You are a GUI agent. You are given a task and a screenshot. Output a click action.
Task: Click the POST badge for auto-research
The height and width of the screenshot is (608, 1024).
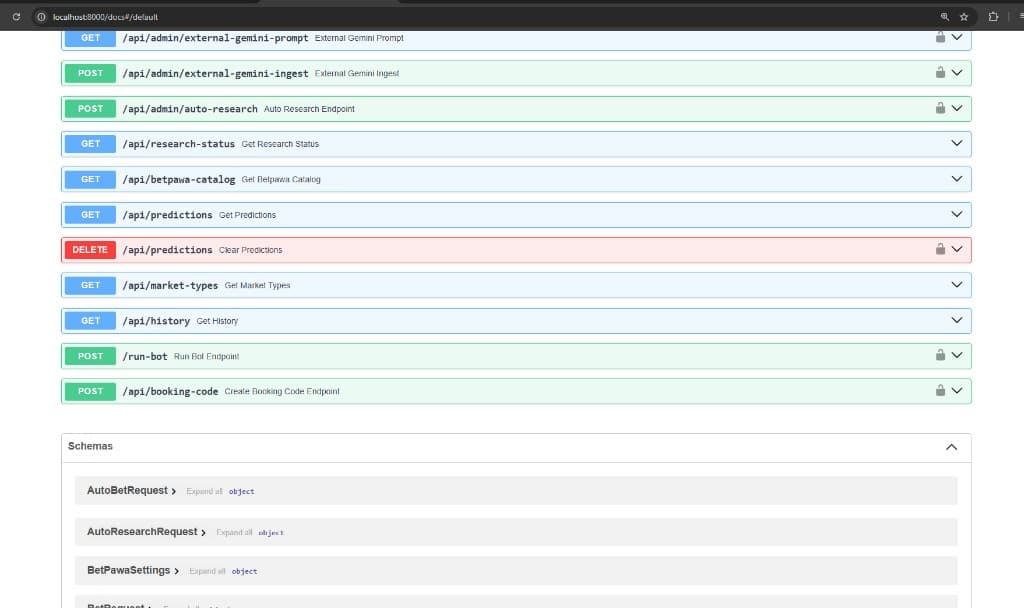pos(90,108)
